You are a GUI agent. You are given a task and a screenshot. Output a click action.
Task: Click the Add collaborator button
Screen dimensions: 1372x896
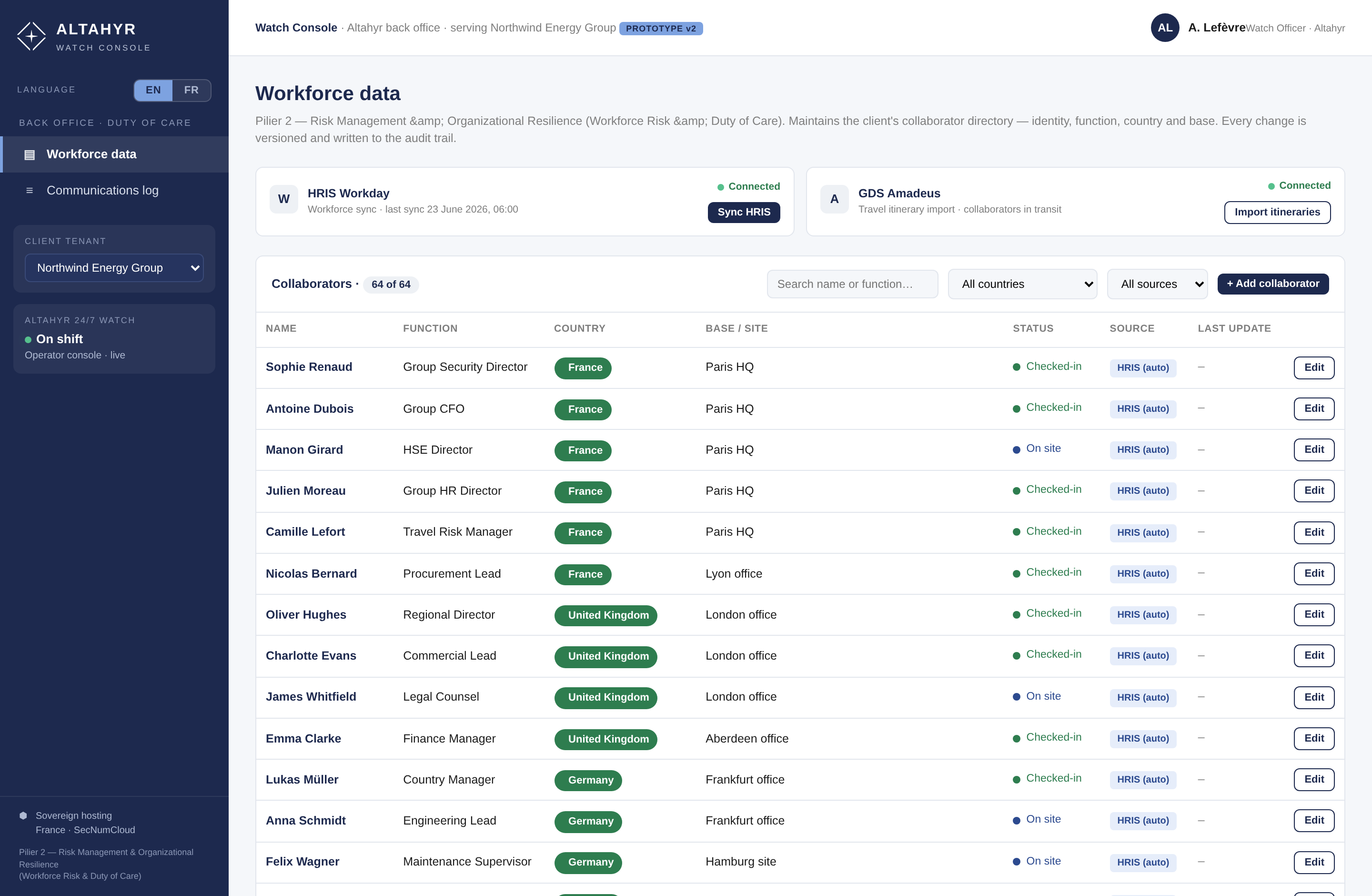[1273, 284]
